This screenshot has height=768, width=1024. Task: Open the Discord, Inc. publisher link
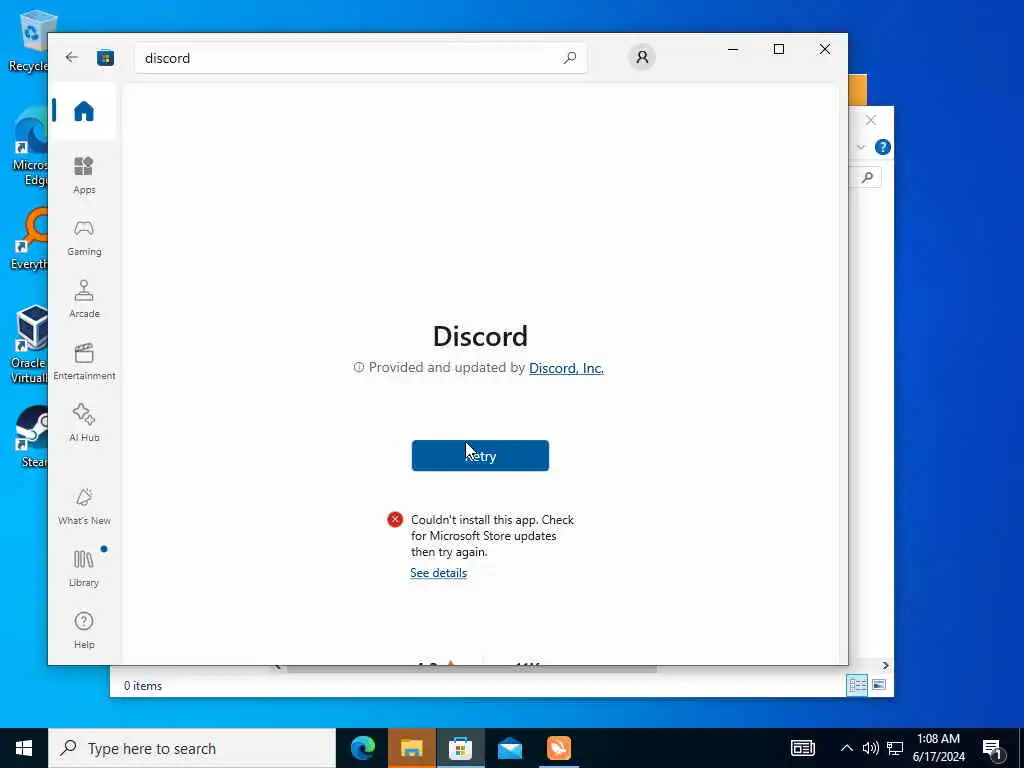tap(566, 368)
